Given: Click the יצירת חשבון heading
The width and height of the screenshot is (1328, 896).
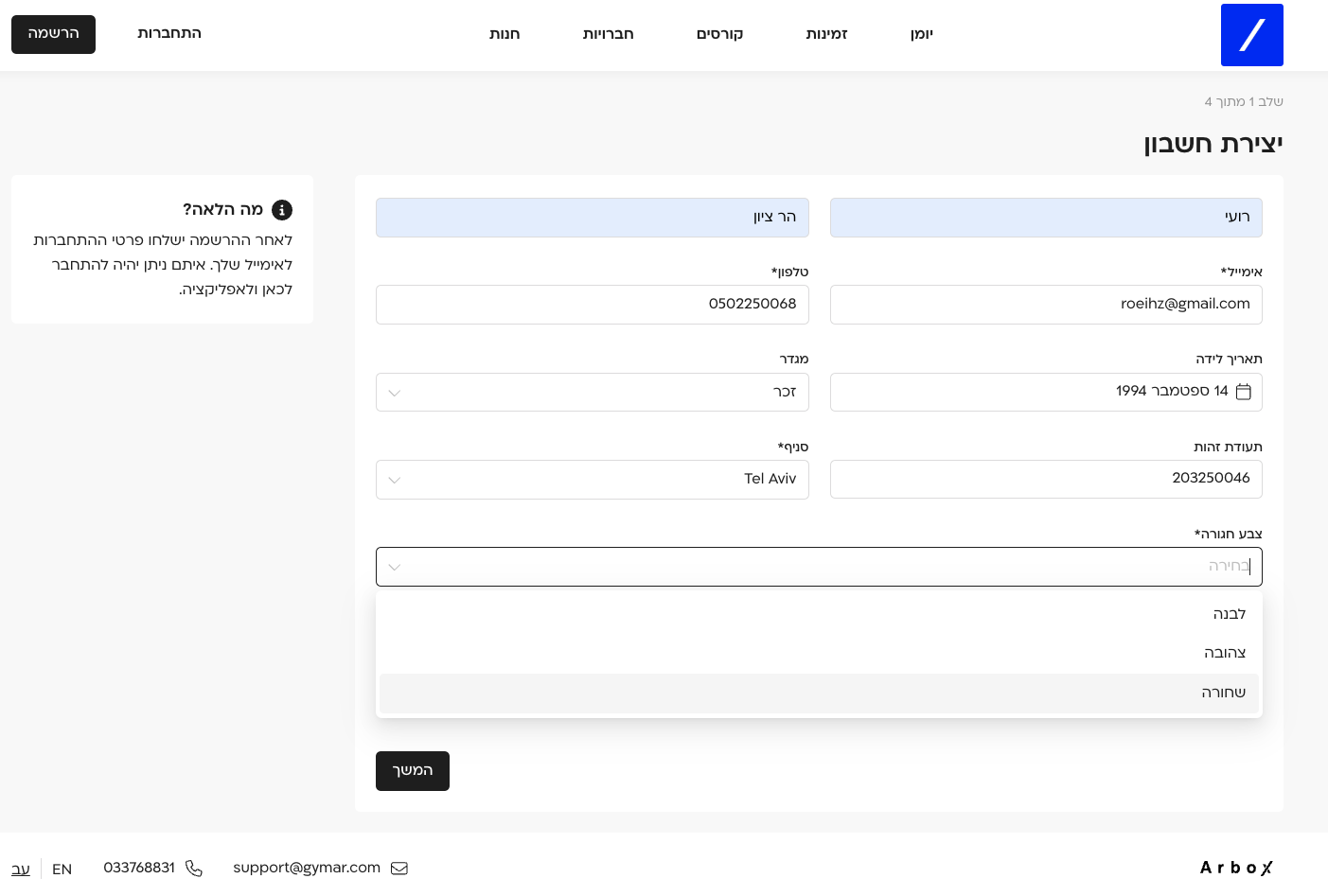Looking at the screenshot, I should (x=1213, y=143).
